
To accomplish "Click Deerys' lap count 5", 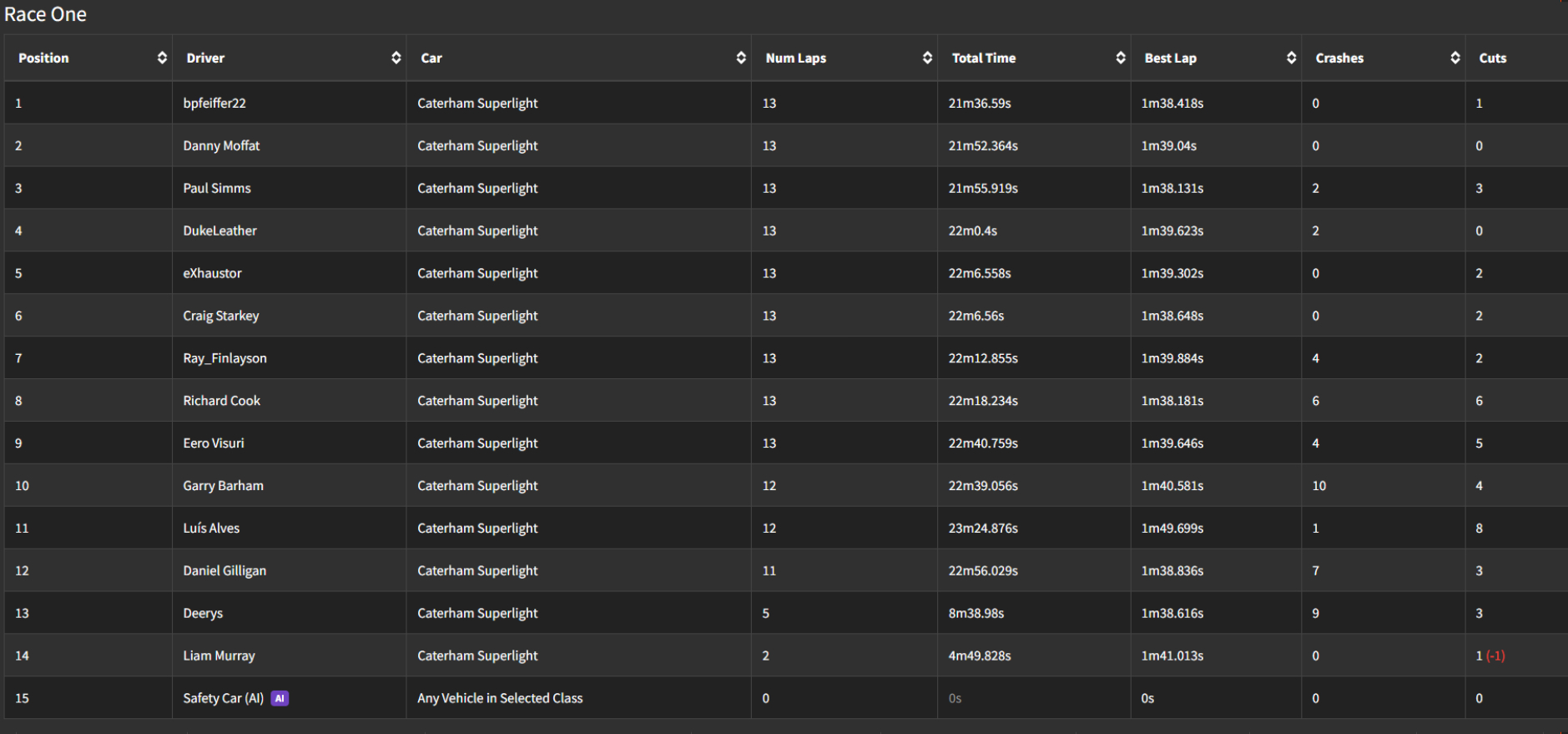I will 765,614.
